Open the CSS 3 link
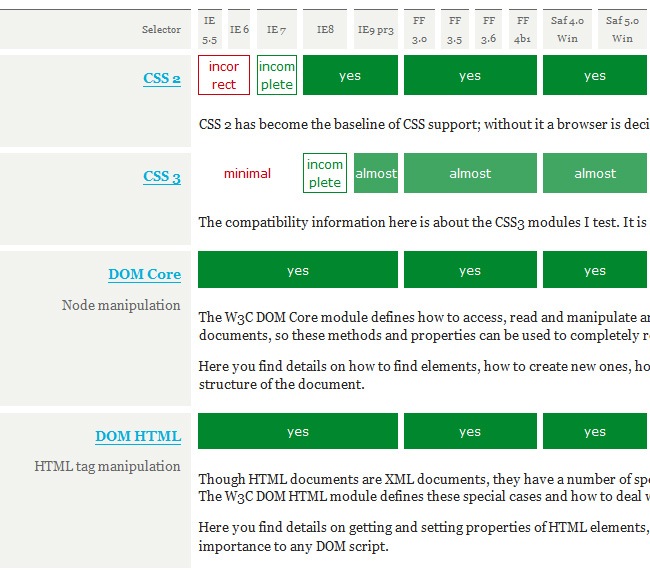Viewport: 650px width, 575px height. 162,177
